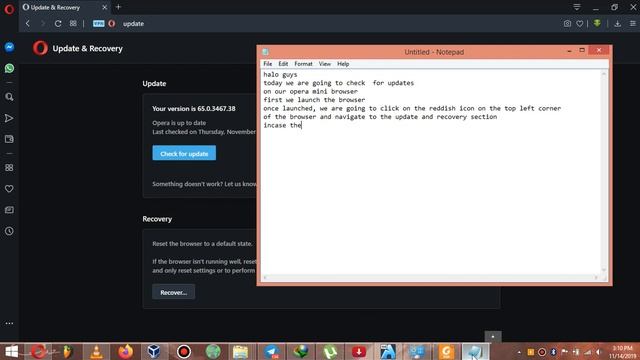The image size is (640, 360).
Task: Open Notepad Format menu
Action: [303, 64]
